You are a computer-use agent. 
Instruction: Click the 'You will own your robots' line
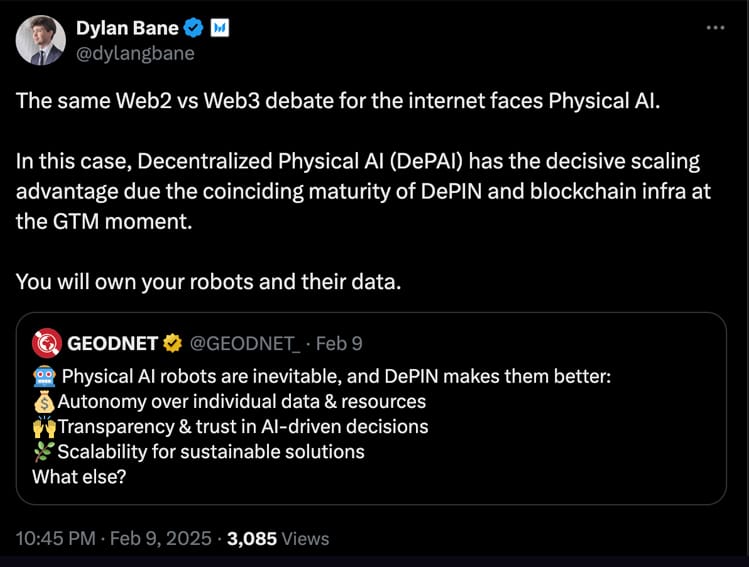208,282
